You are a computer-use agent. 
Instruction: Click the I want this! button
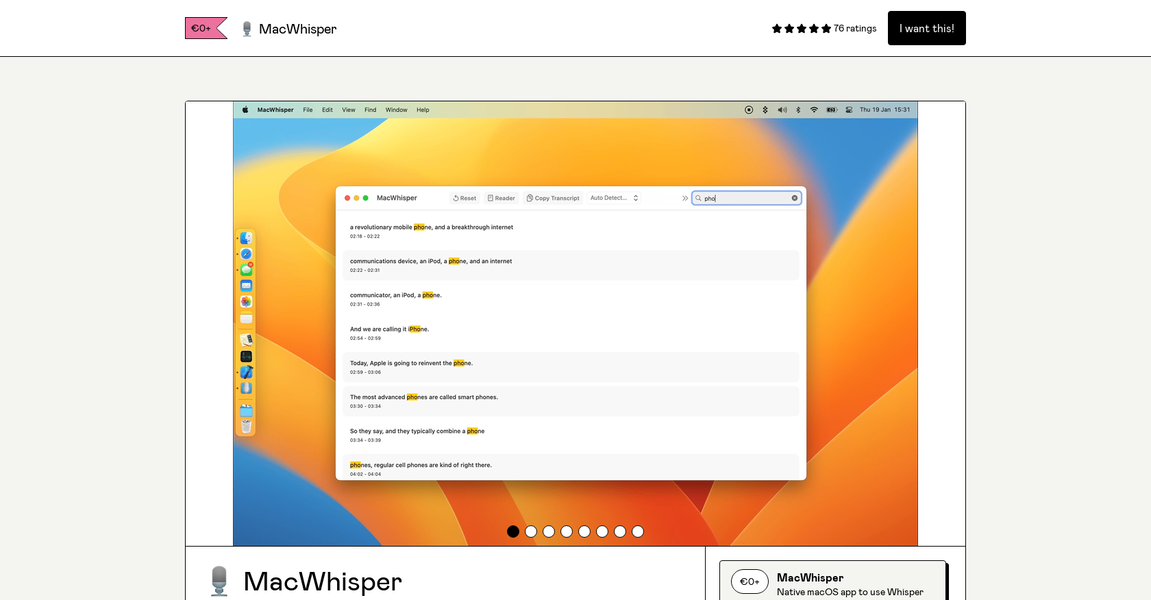[x=926, y=28]
